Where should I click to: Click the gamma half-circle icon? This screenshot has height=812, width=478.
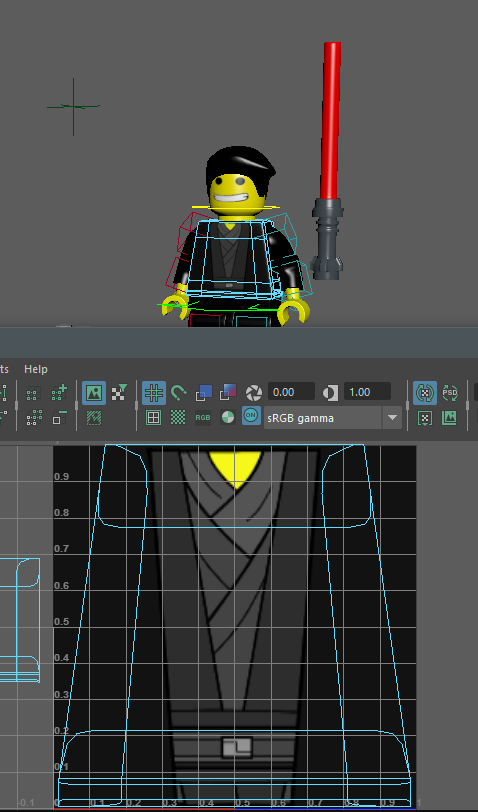[x=330, y=393]
